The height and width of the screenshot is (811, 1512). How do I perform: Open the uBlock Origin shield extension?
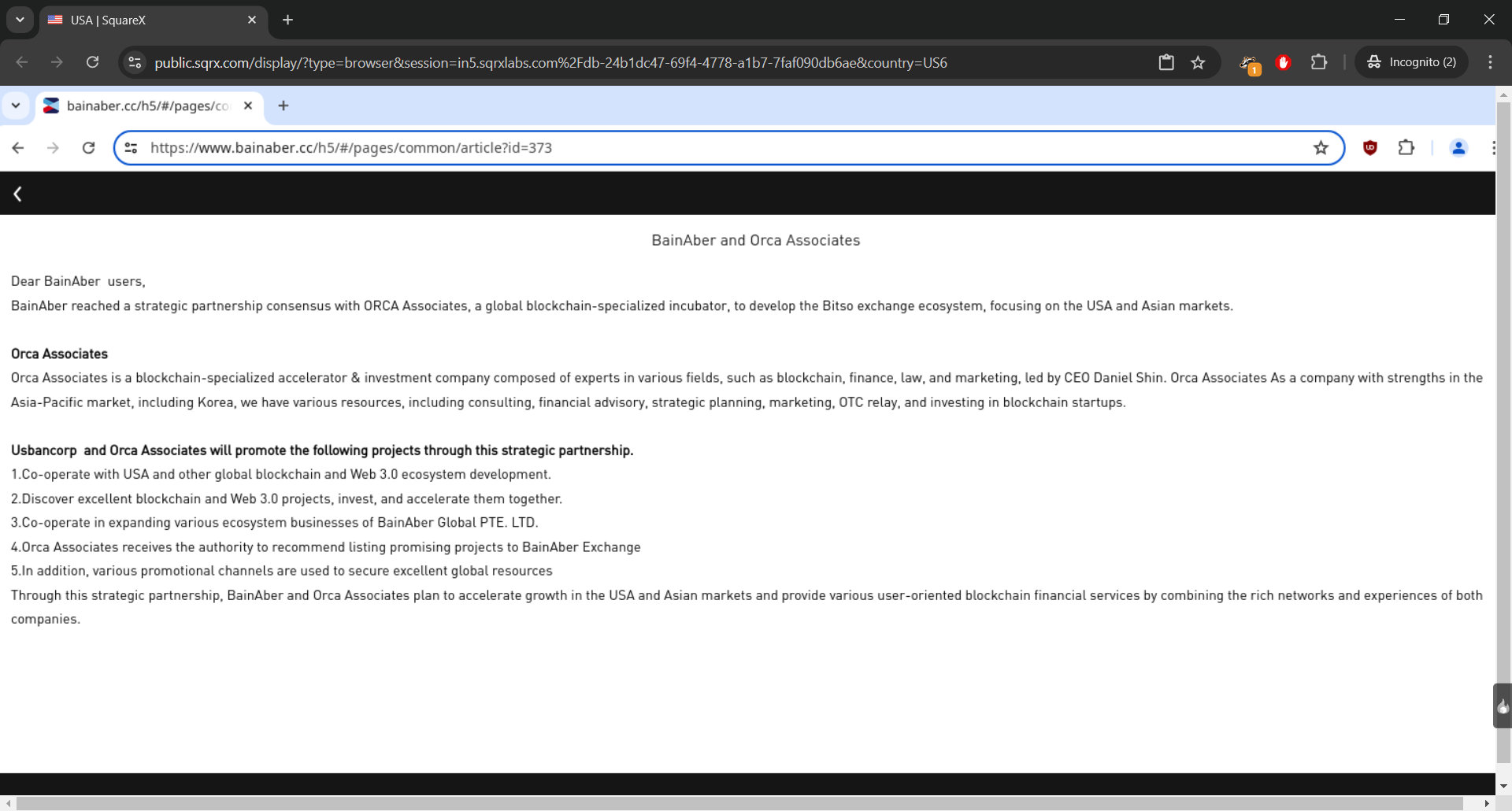1370,148
